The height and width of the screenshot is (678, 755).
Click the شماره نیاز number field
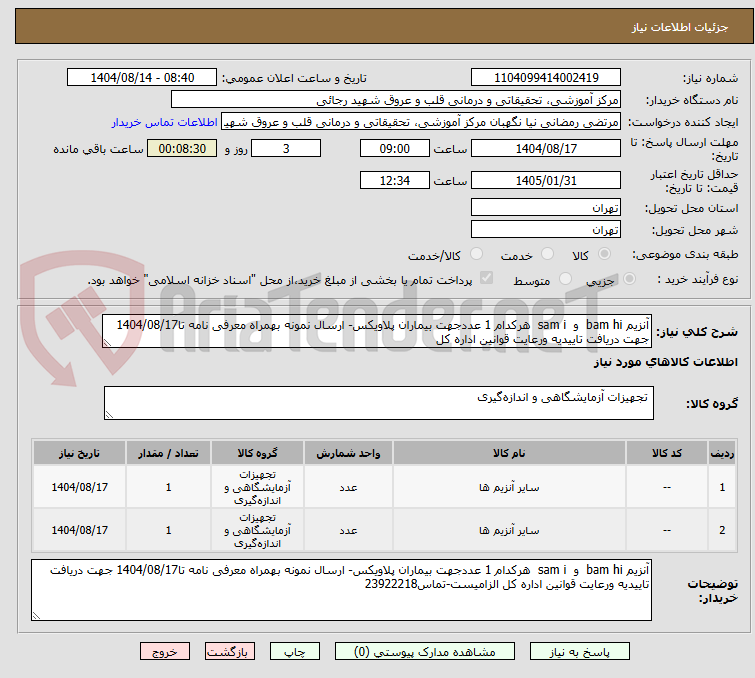(x=546, y=78)
